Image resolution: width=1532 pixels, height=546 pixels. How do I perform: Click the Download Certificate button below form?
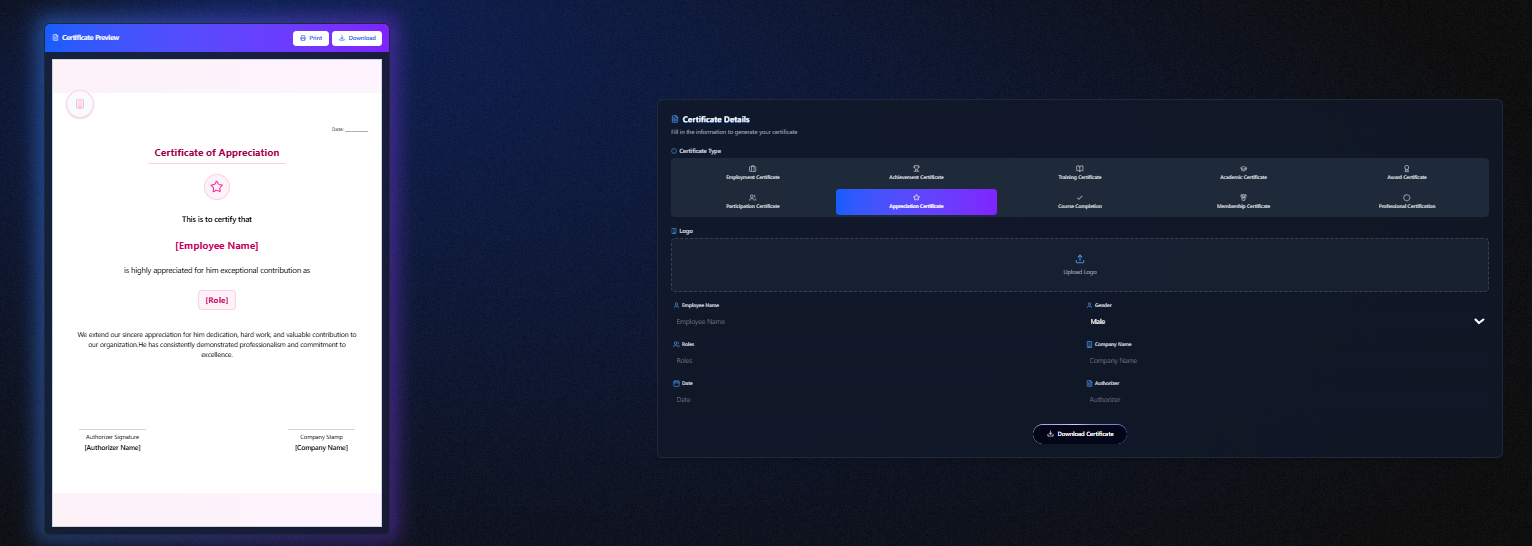1079,434
